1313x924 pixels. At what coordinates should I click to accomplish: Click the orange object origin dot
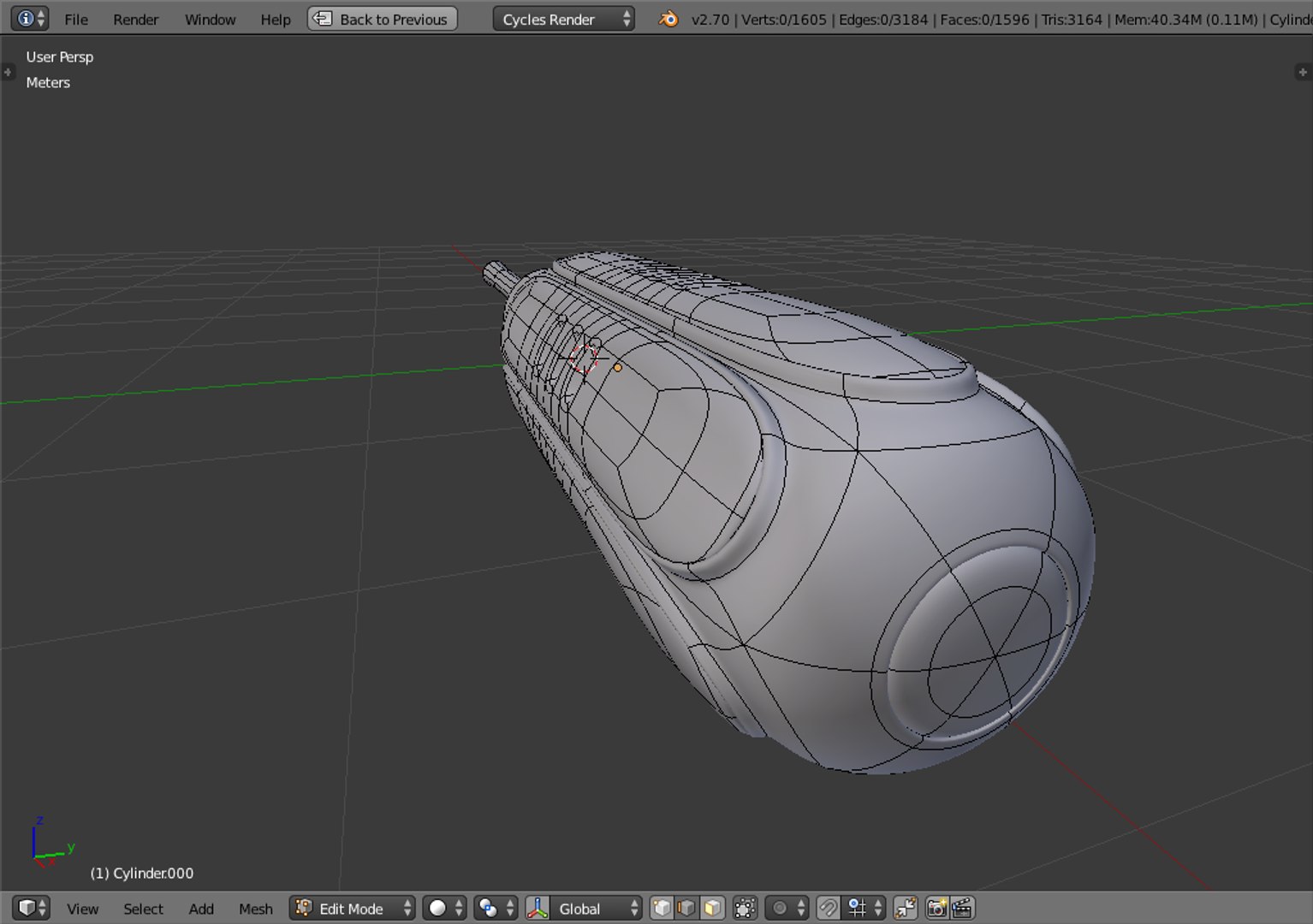[x=618, y=368]
